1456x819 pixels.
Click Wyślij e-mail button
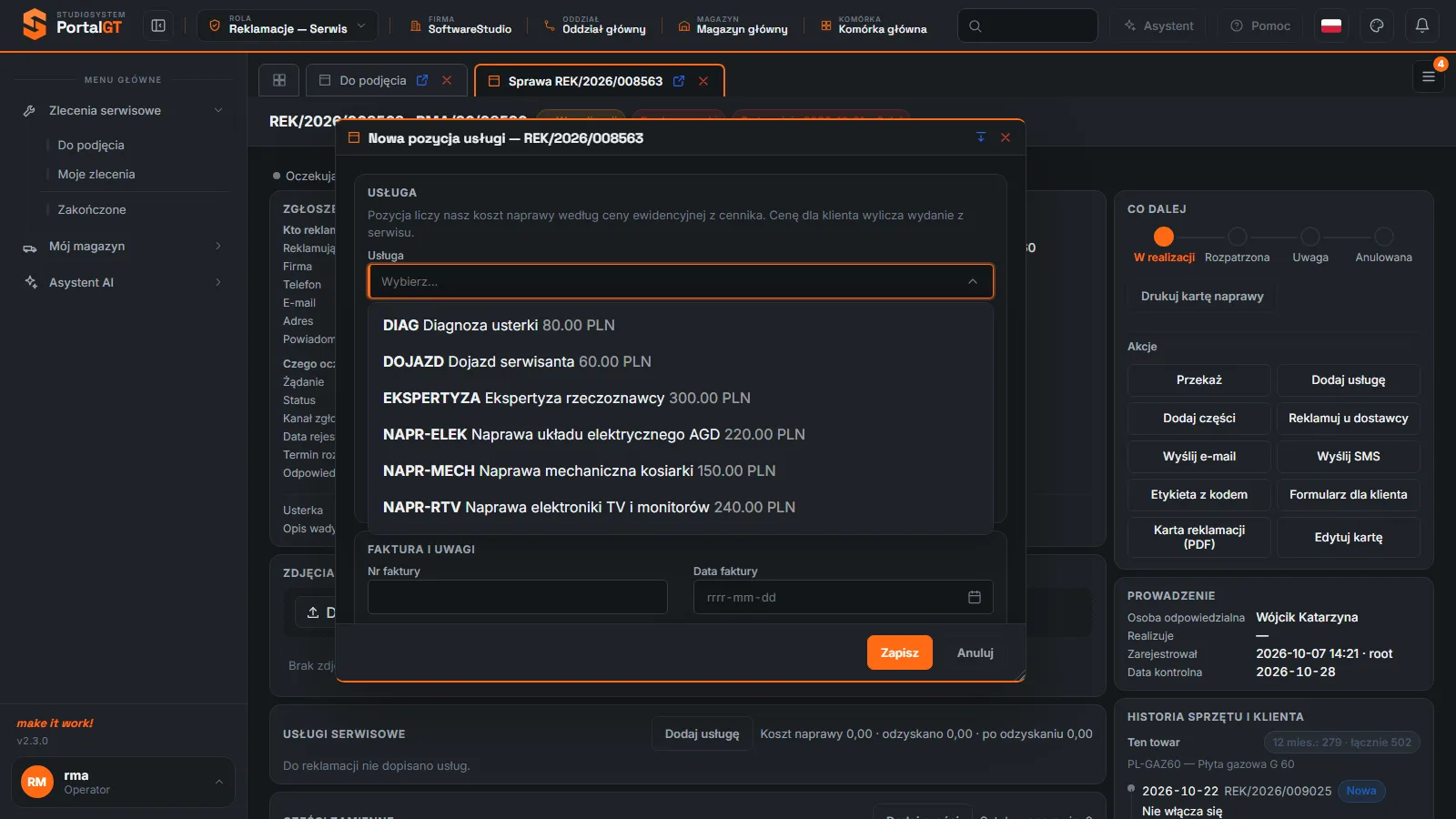click(1199, 456)
